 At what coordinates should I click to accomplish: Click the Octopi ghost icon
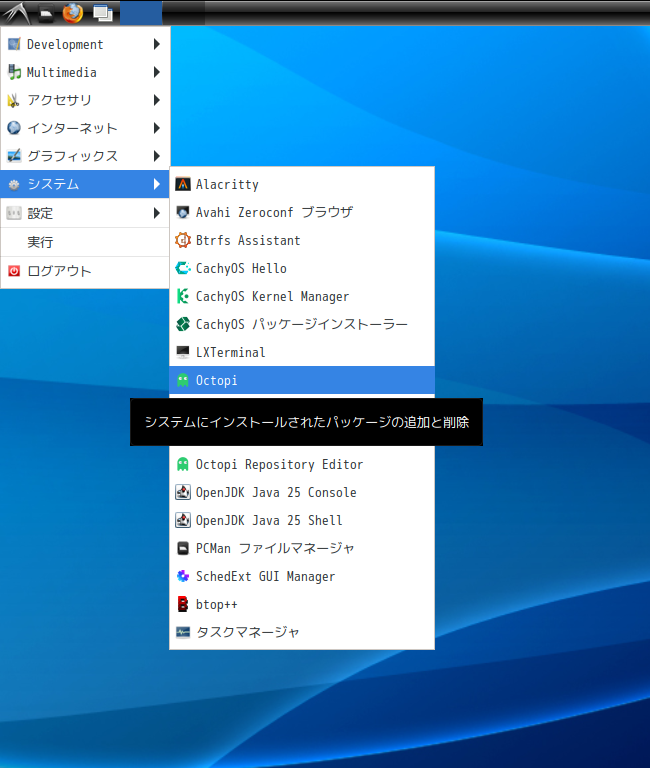pyautogui.click(x=183, y=380)
